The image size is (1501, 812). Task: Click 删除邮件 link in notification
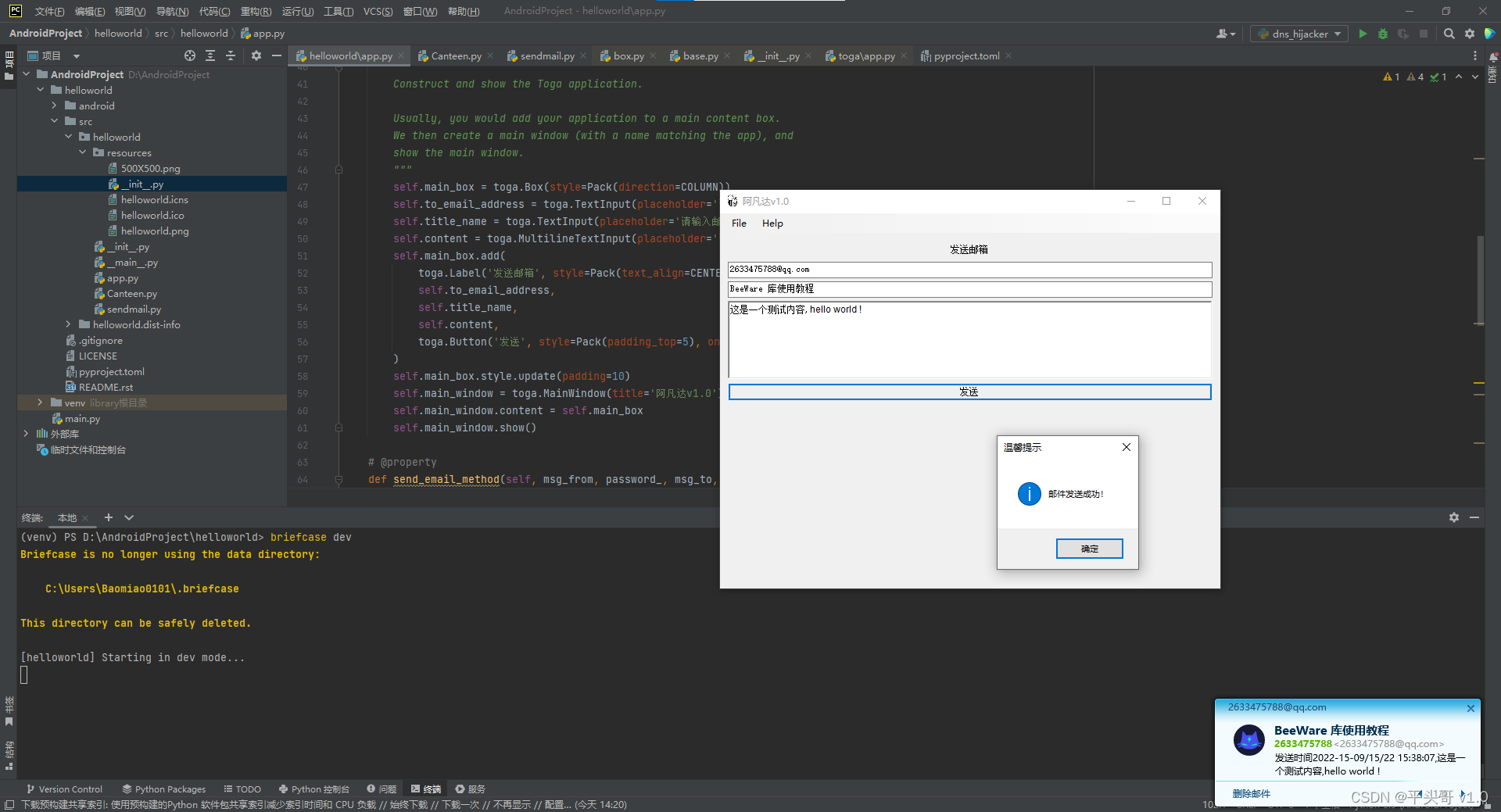click(1251, 794)
